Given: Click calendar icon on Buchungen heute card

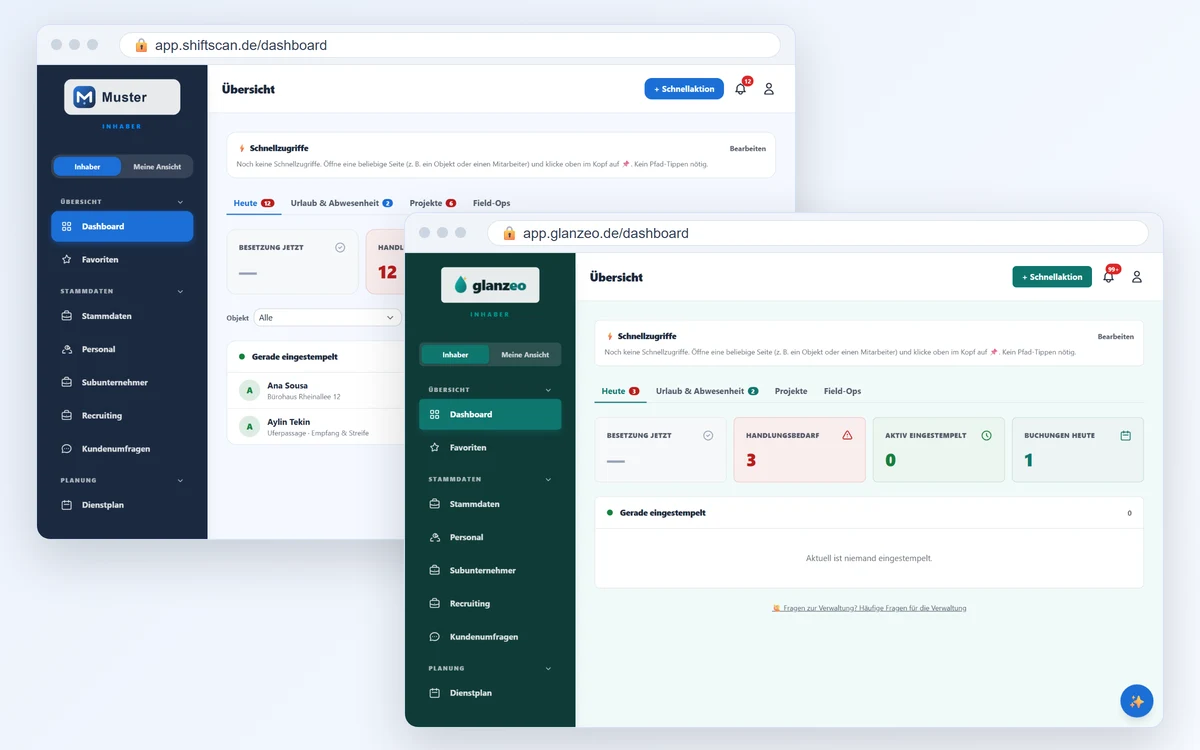Looking at the screenshot, I should tap(1125, 435).
